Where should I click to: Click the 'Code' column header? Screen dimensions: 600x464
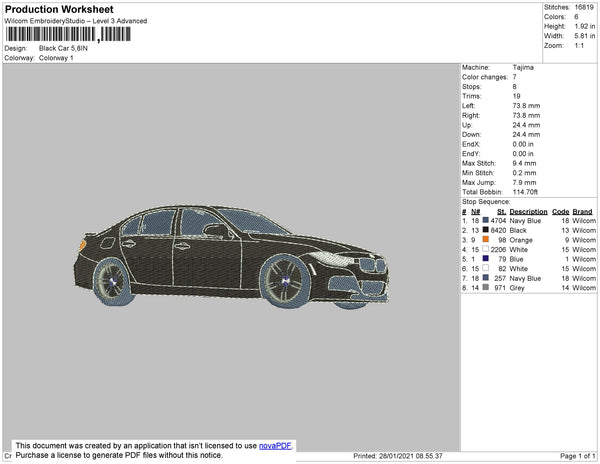pos(561,212)
